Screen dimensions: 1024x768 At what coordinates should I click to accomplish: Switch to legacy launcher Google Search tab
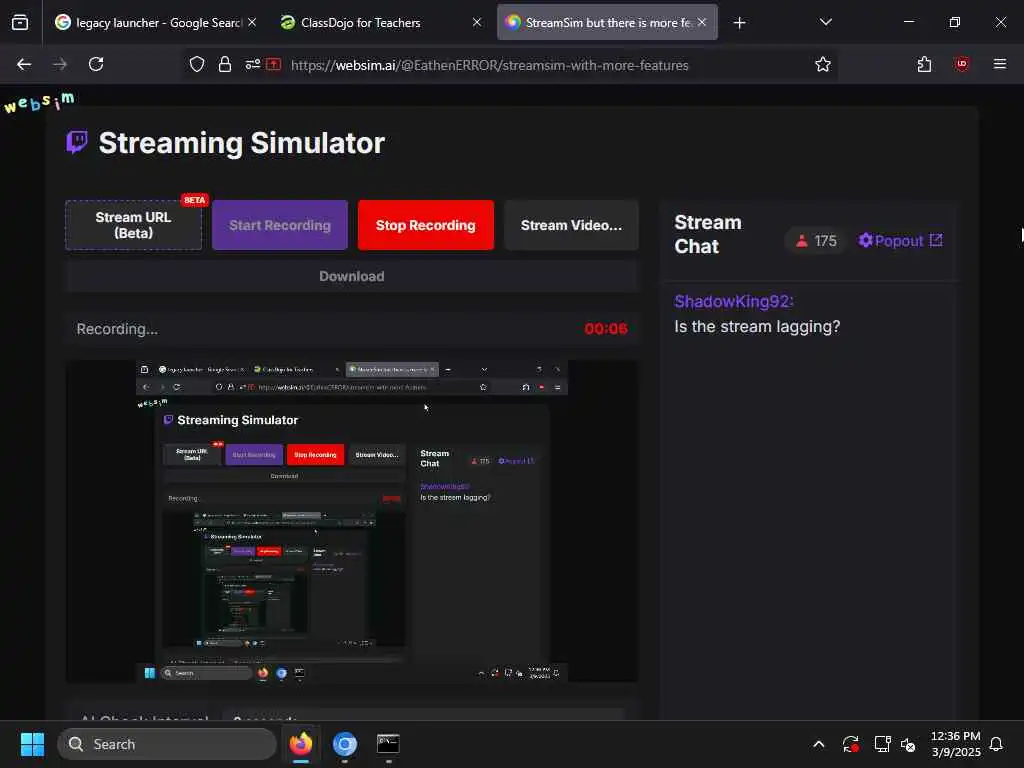coord(156,22)
